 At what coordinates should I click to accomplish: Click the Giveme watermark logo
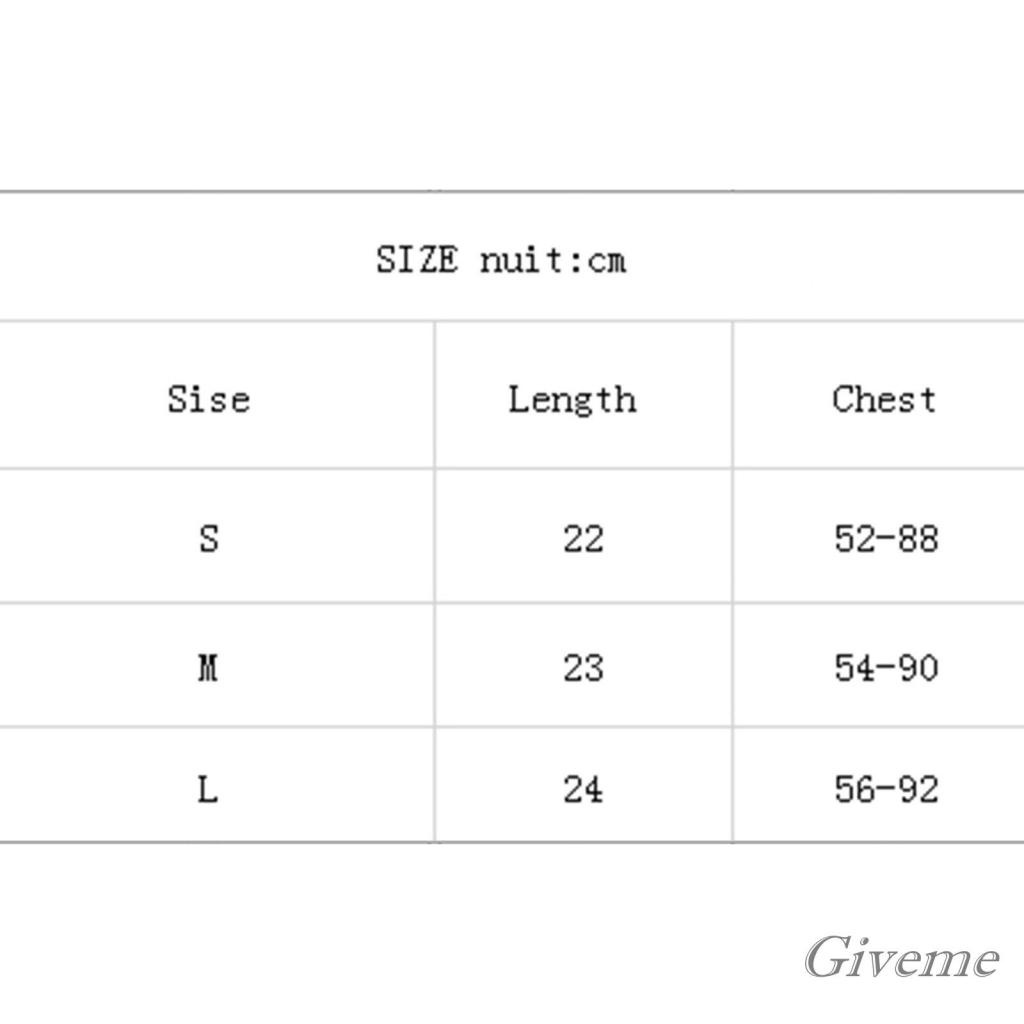click(x=902, y=959)
